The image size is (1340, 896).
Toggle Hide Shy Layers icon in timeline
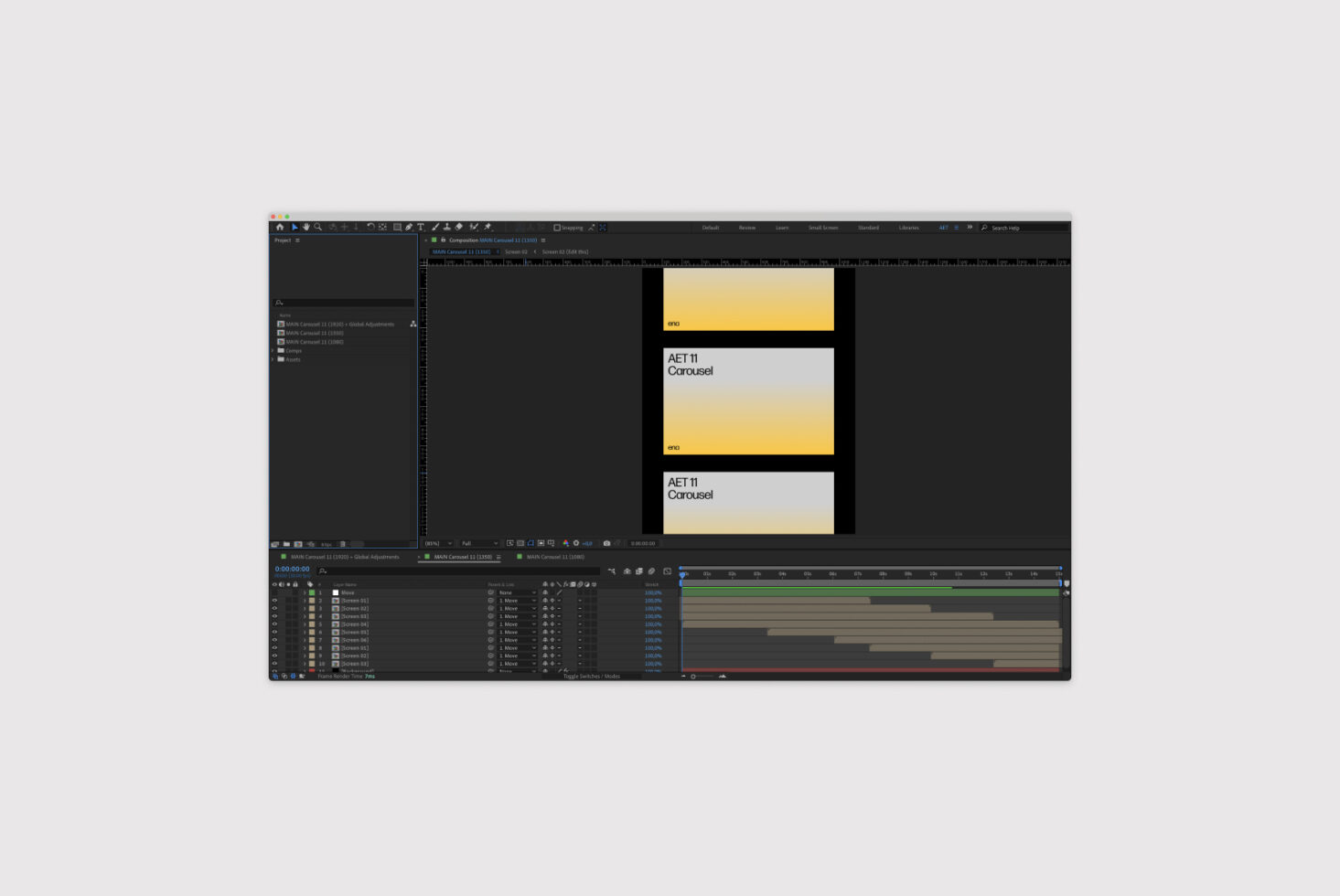(x=627, y=571)
